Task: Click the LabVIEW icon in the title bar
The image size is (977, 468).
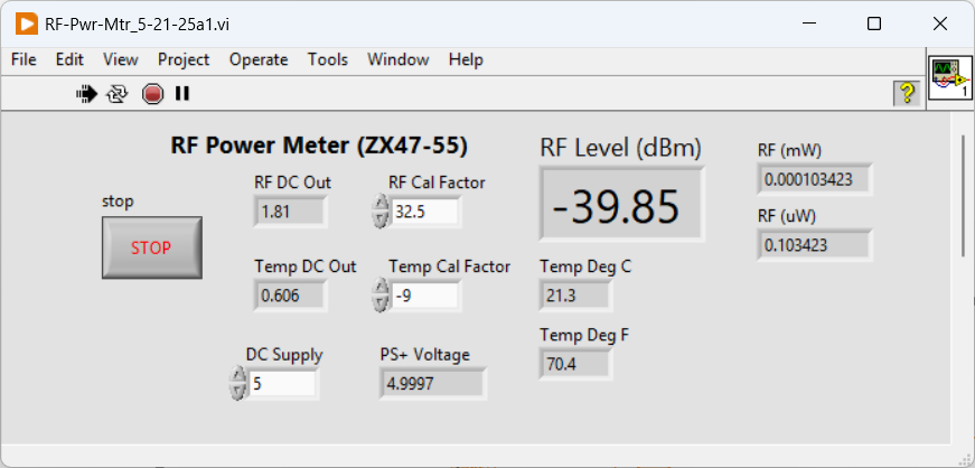Action: [x=26, y=24]
